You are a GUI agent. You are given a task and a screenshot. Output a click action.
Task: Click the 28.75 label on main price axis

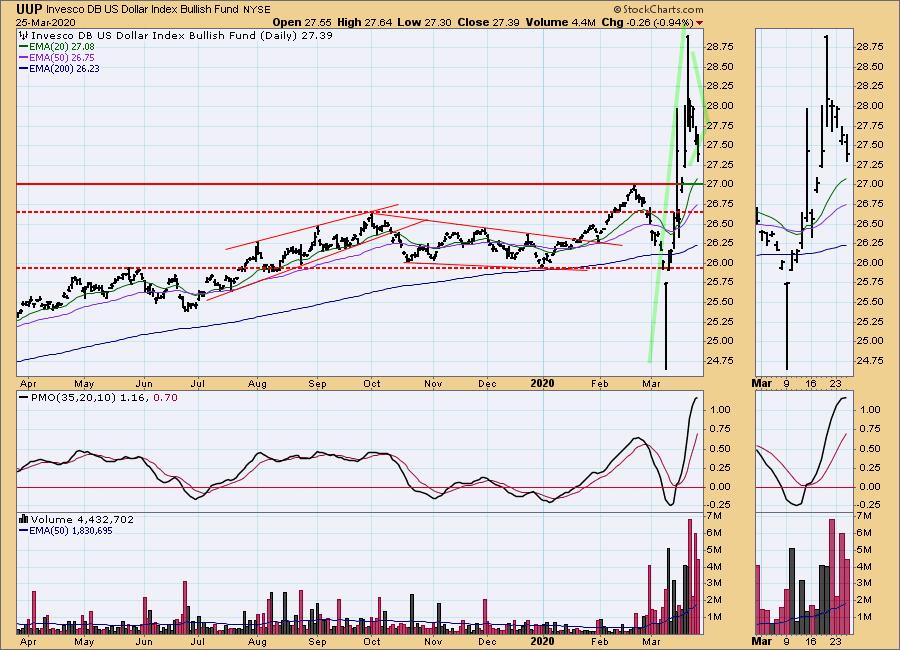pyautogui.click(x=719, y=47)
